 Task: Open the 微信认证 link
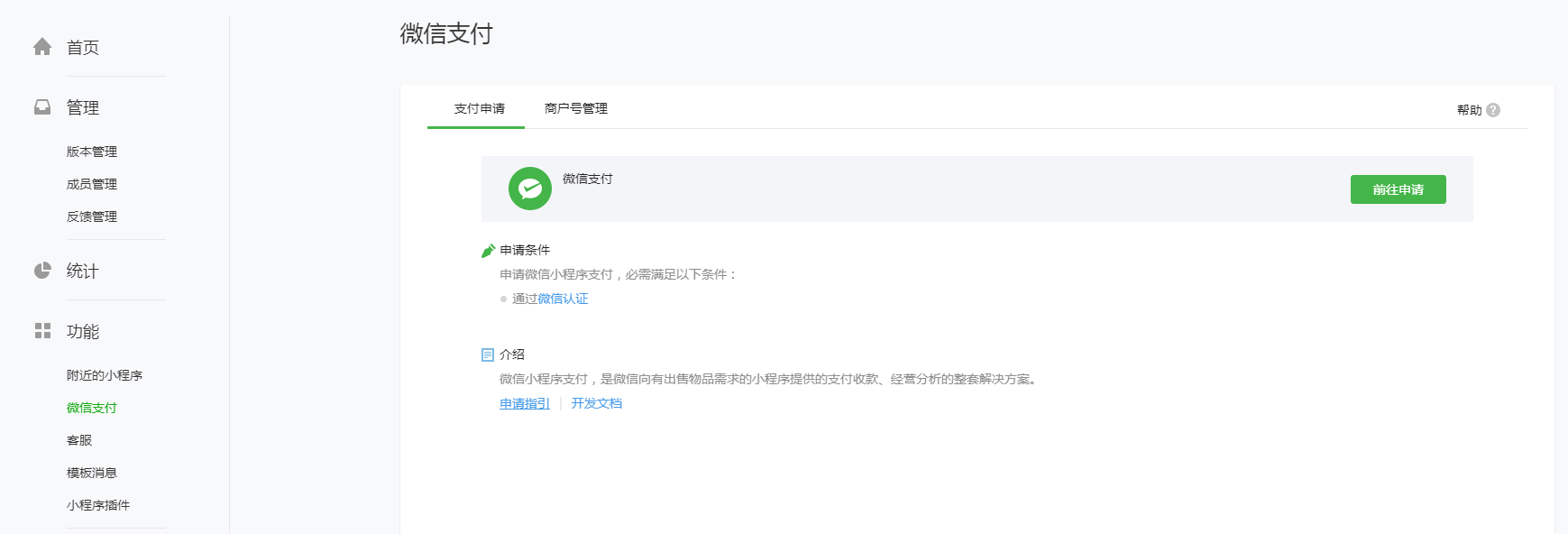pyautogui.click(x=563, y=299)
